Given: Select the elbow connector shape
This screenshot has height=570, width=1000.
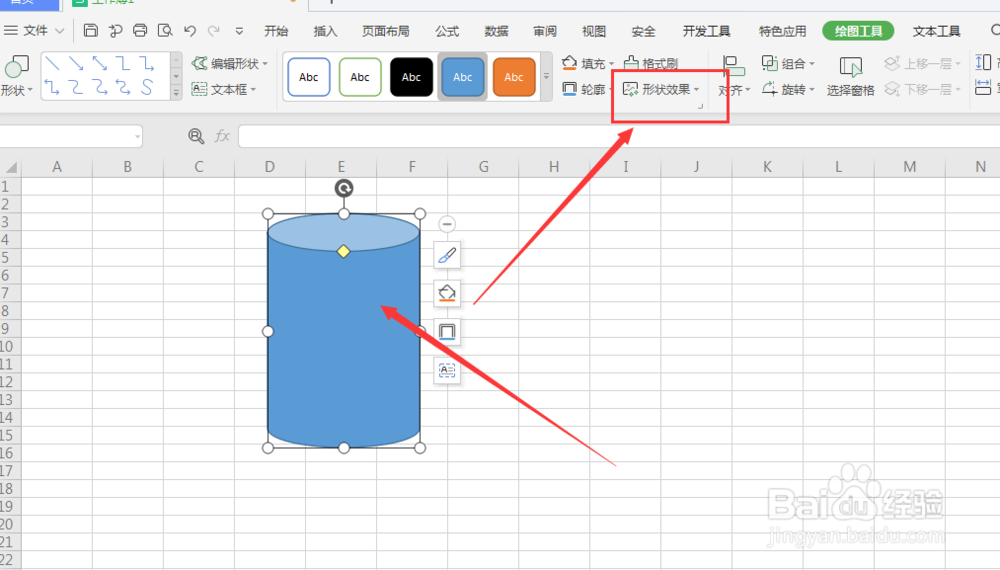Looking at the screenshot, I should coord(123,64).
